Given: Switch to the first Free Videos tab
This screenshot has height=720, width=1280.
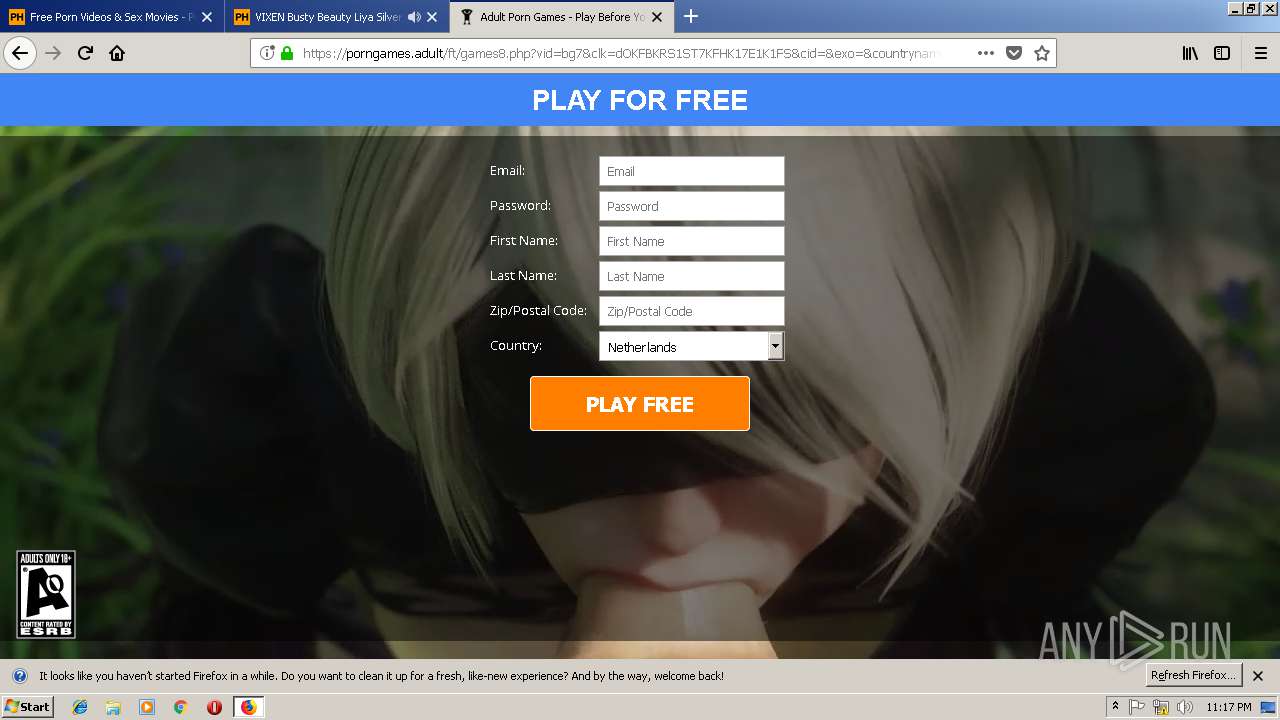Looking at the screenshot, I should click(112, 17).
